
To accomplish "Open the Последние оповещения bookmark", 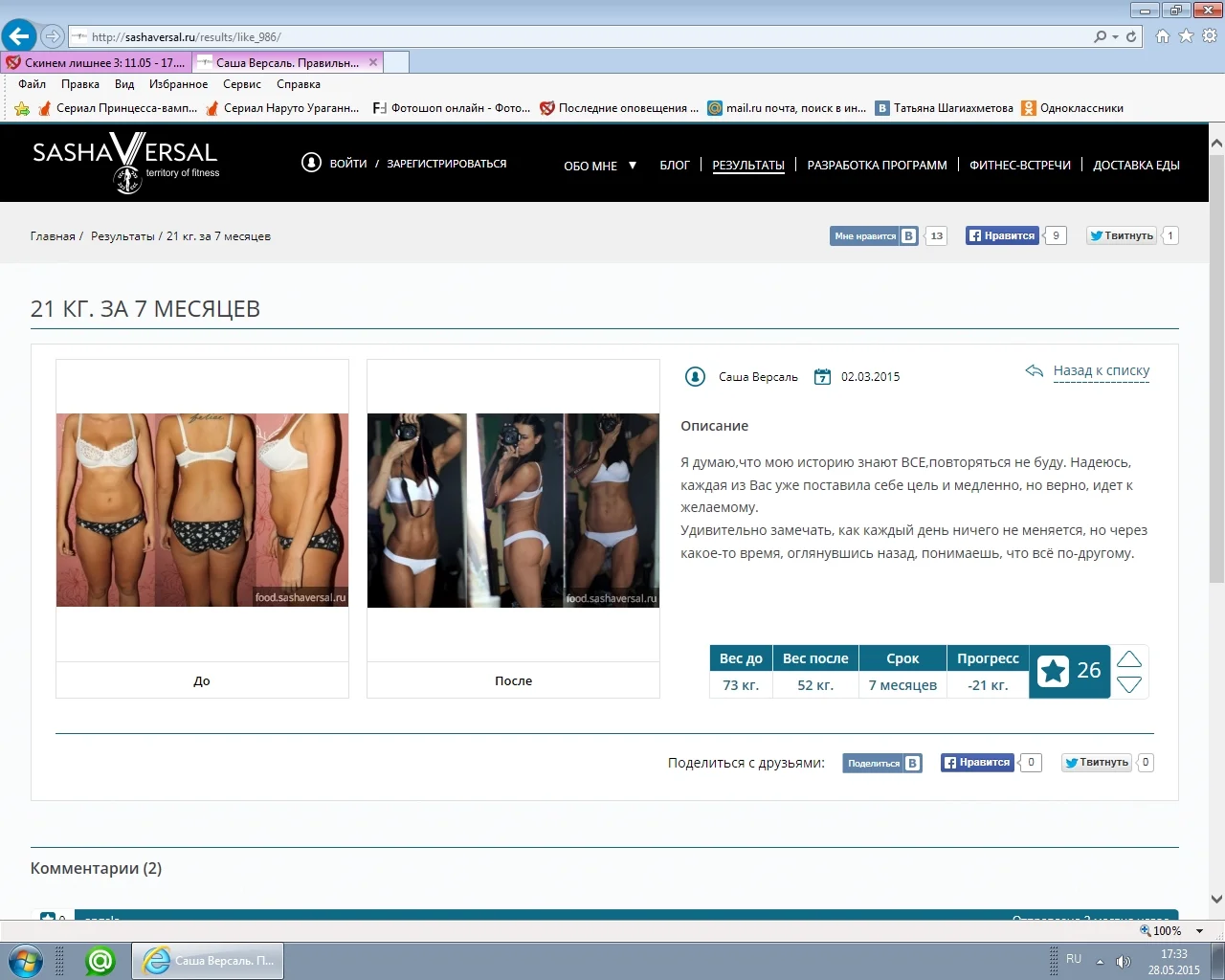I will coord(619,108).
